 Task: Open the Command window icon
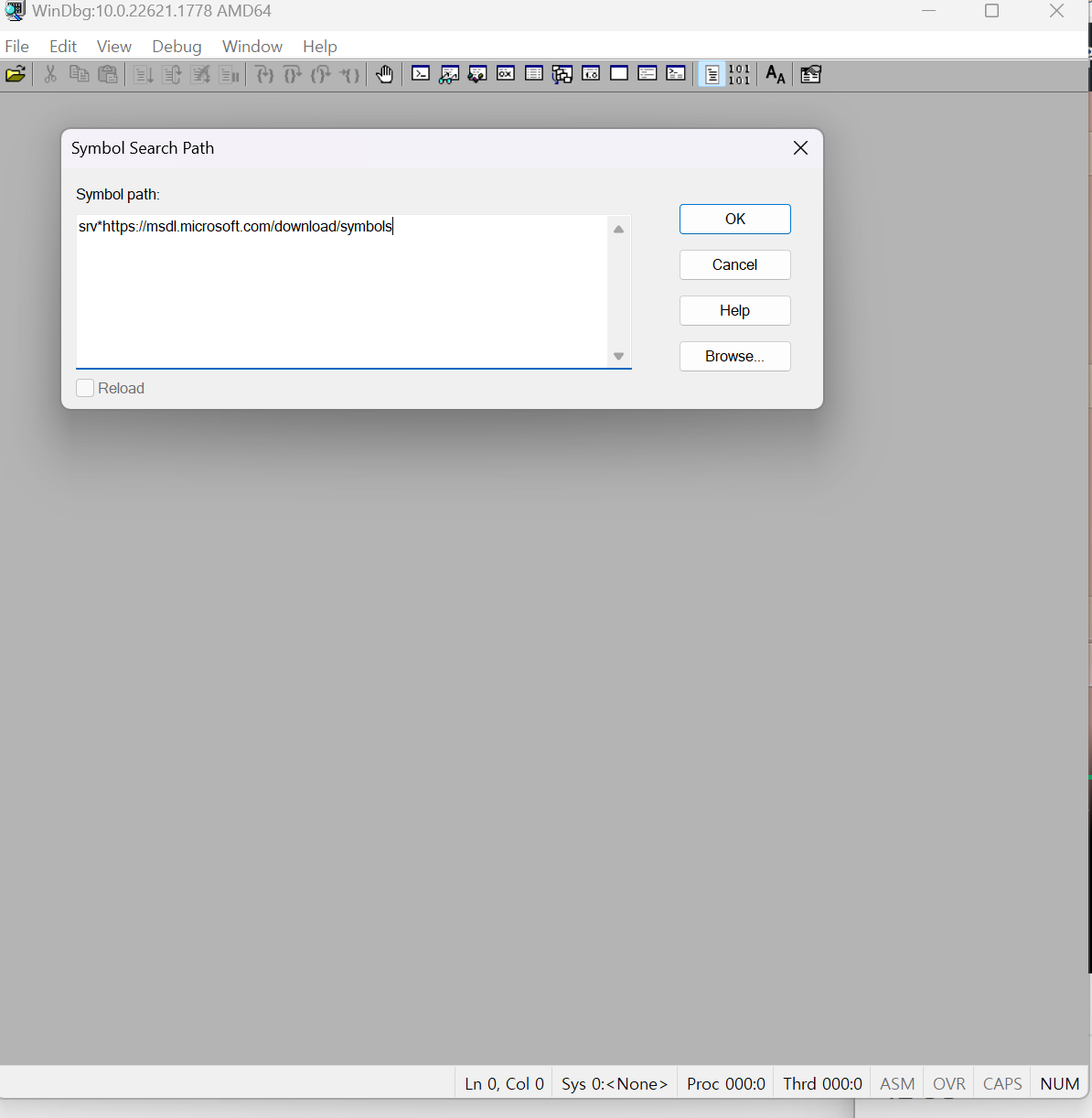coord(421,74)
